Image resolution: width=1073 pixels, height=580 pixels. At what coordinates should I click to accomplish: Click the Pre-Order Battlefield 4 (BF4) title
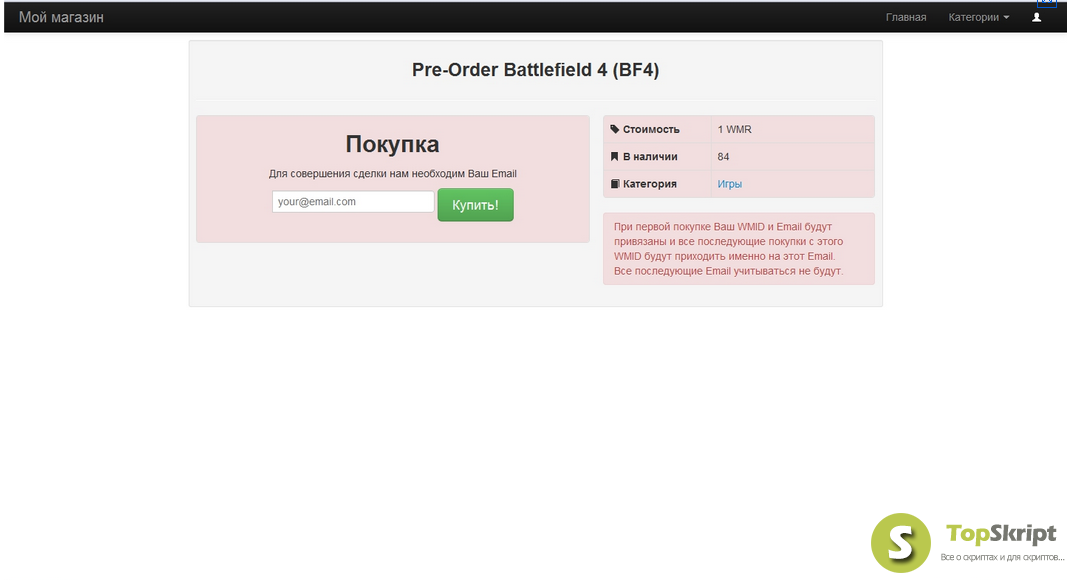(535, 70)
